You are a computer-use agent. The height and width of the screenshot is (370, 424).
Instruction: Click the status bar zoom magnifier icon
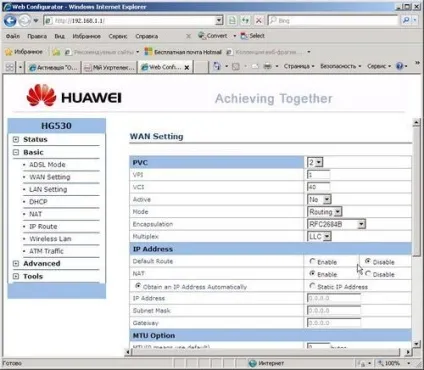click(x=380, y=363)
